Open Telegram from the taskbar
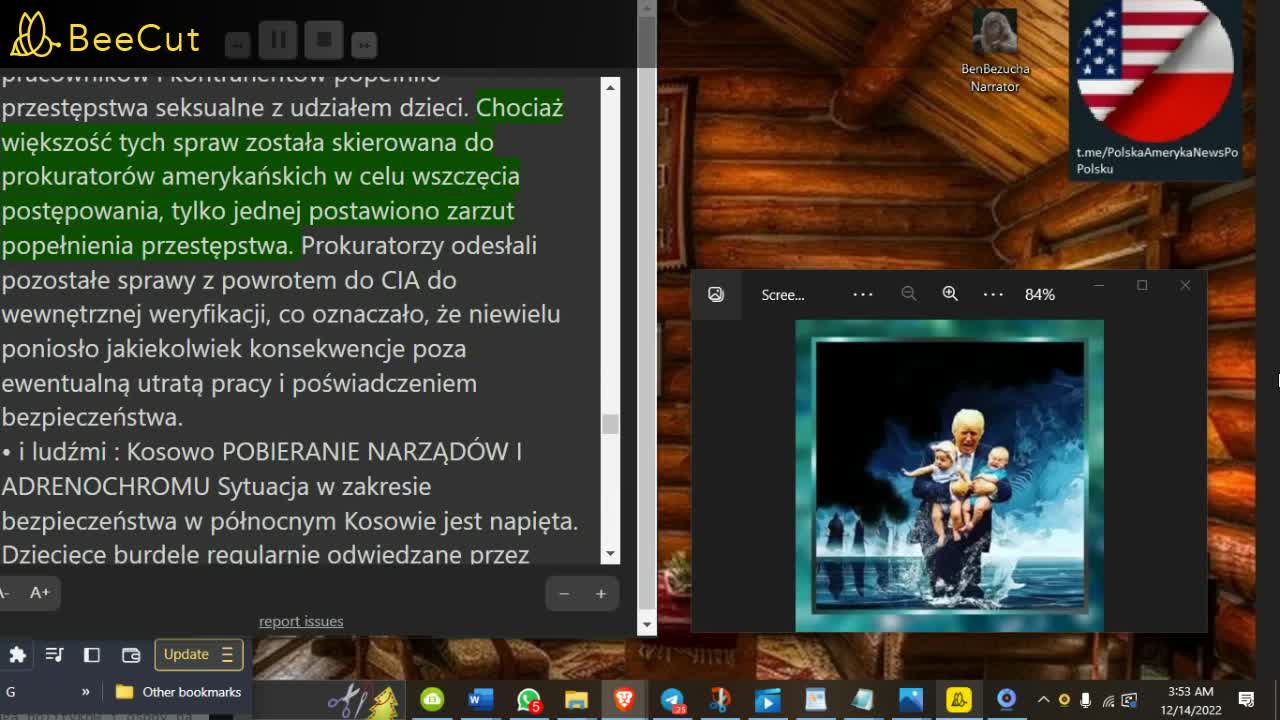Screen dimensions: 1280x720 [x=672, y=700]
